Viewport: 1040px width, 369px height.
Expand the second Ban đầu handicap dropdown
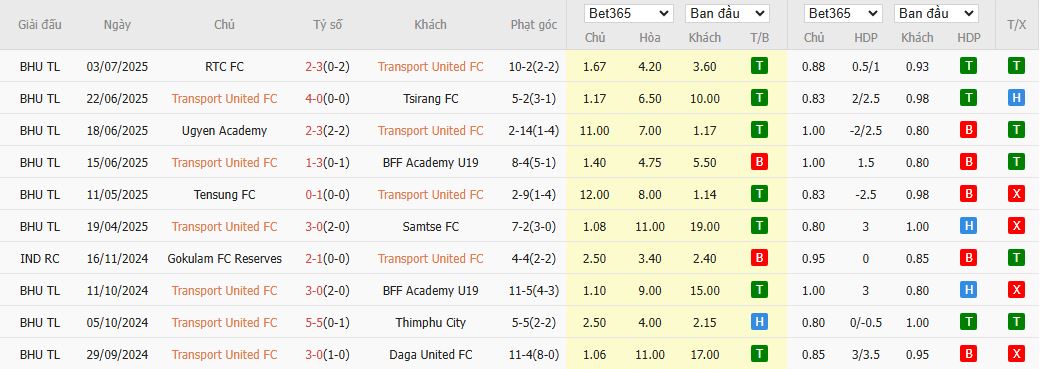(x=936, y=13)
